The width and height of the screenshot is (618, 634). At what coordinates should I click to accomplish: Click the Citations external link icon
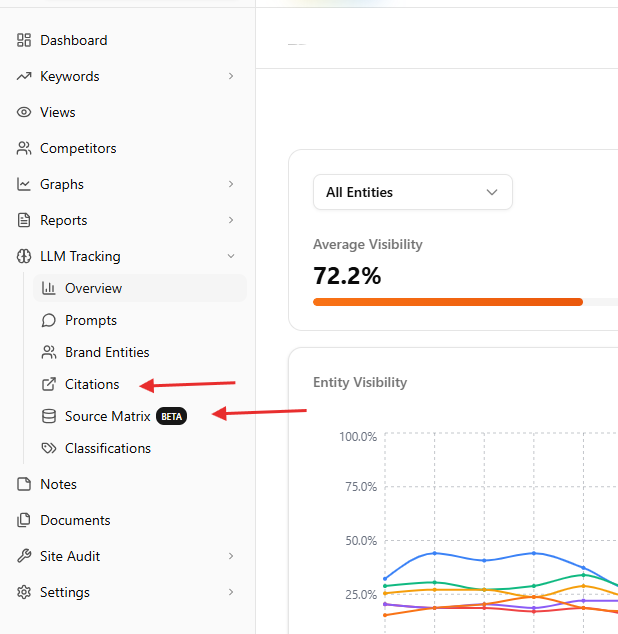coord(48,384)
